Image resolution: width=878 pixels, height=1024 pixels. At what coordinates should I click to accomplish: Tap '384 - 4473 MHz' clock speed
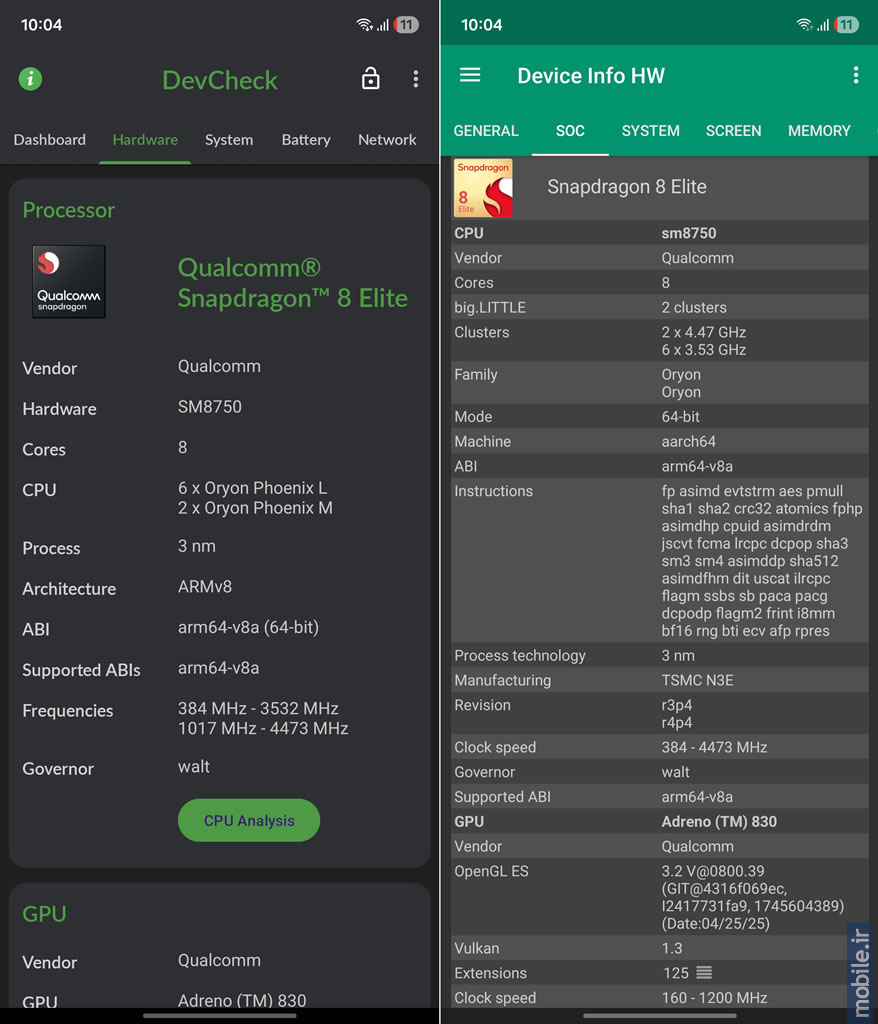click(x=714, y=747)
